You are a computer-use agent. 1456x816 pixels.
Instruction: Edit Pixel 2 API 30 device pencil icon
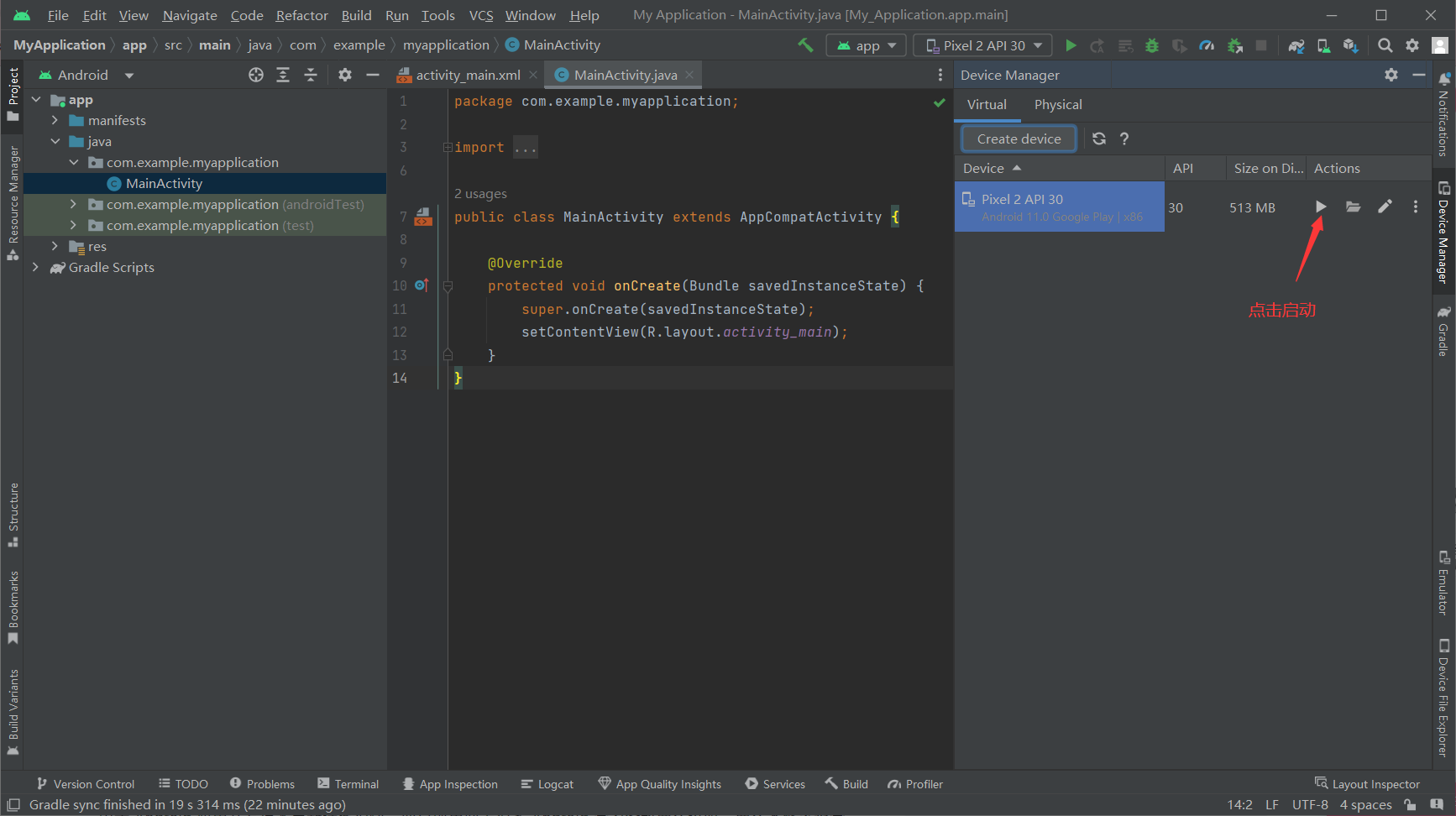pyautogui.click(x=1385, y=207)
